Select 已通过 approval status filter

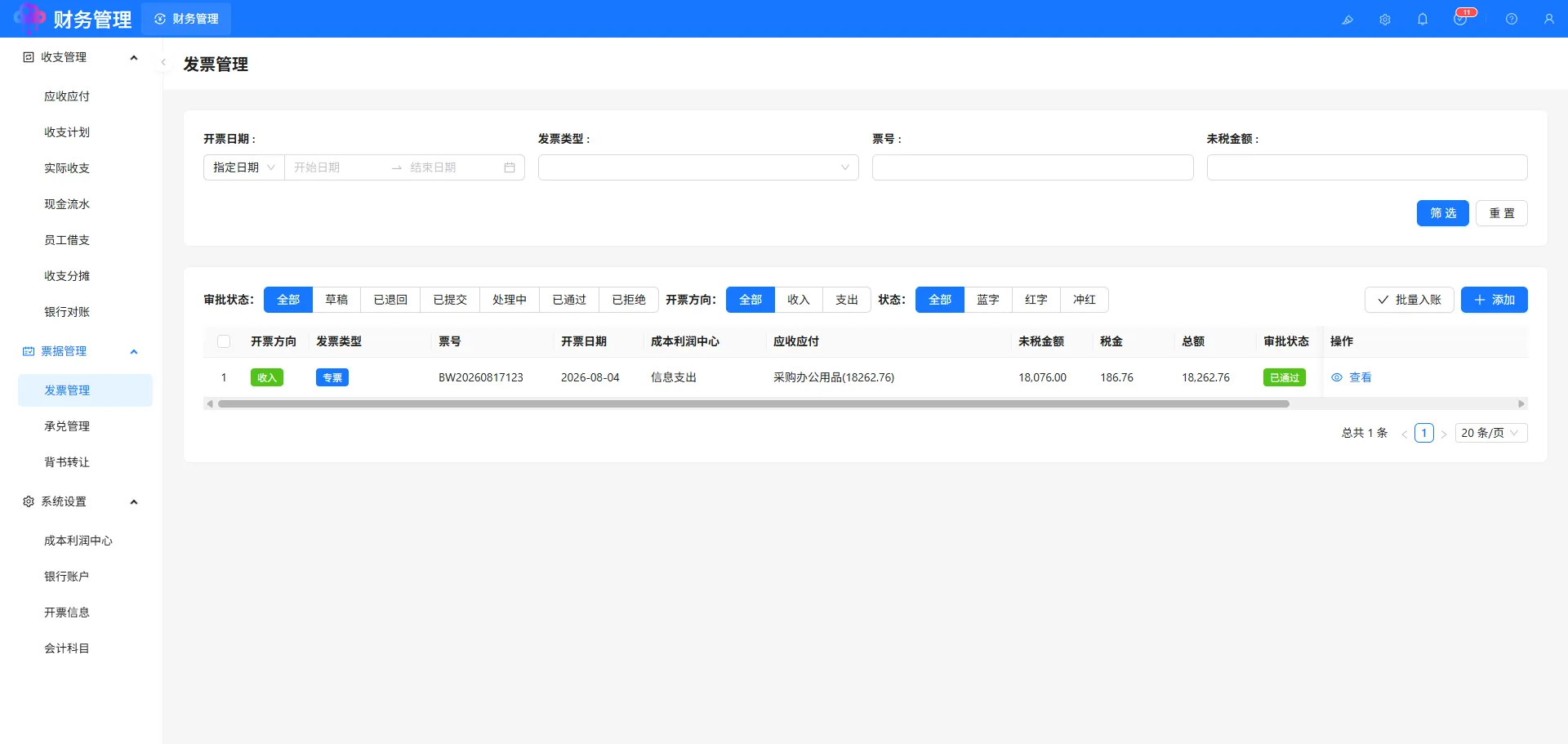point(569,300)
